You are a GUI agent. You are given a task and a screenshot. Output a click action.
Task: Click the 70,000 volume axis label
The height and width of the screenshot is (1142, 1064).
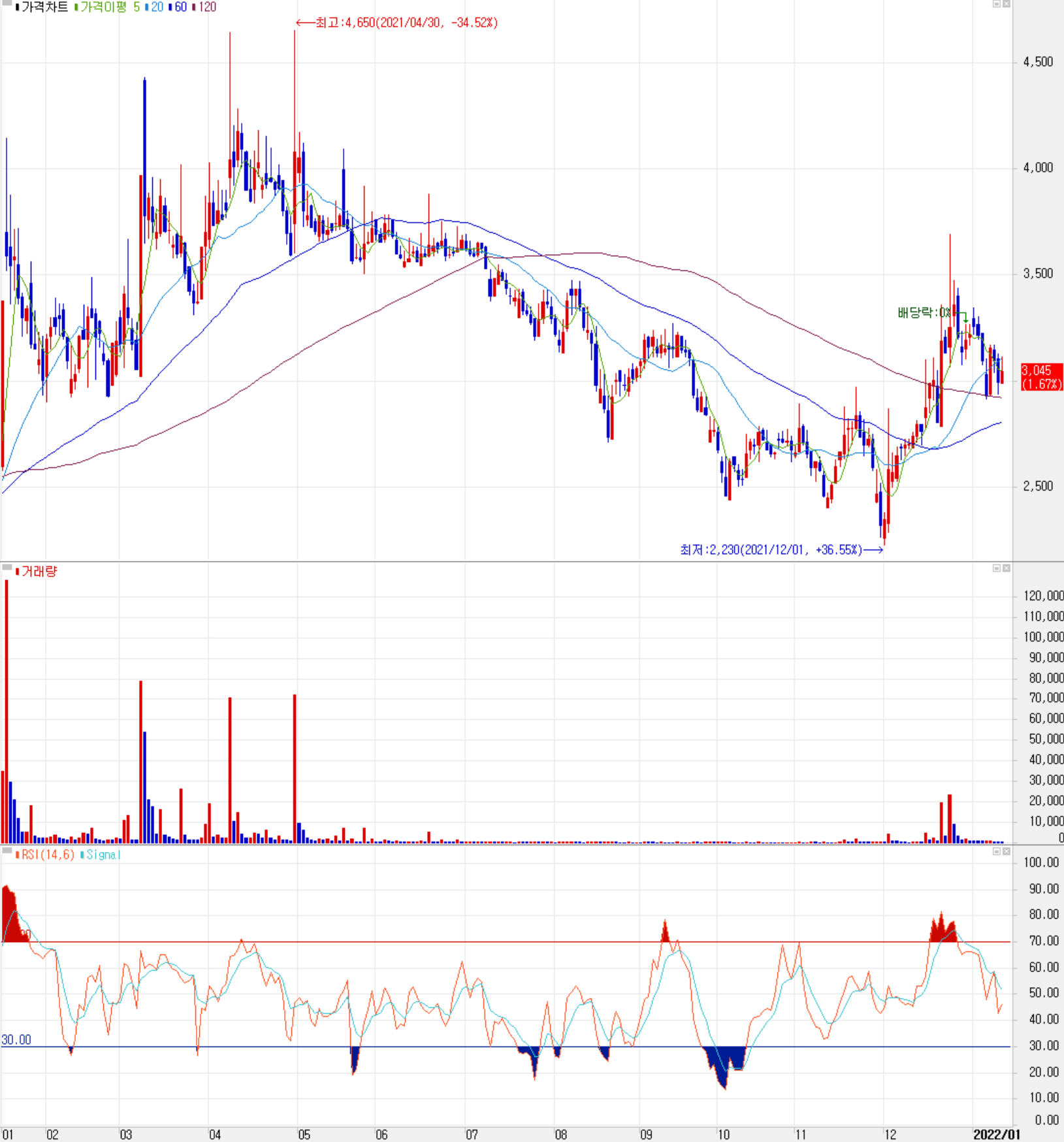click(x=1046, y=698)
